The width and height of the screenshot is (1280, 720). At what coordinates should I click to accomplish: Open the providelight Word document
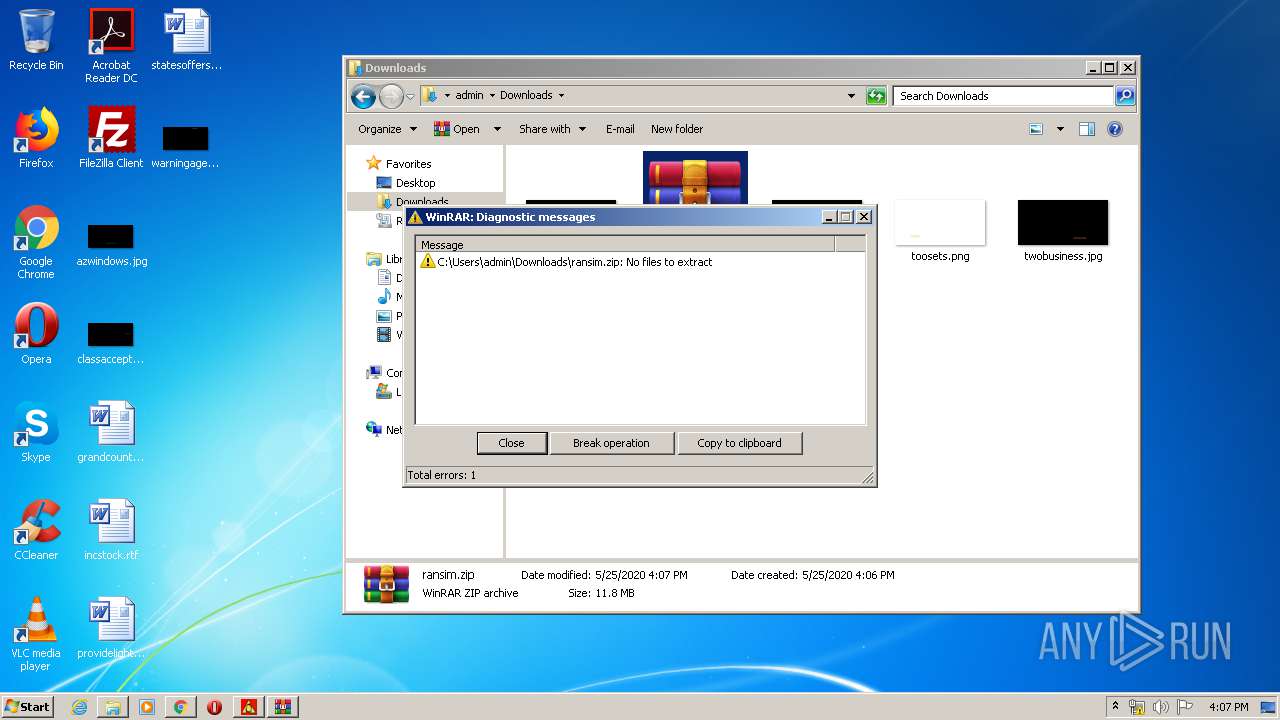(111, 628)
